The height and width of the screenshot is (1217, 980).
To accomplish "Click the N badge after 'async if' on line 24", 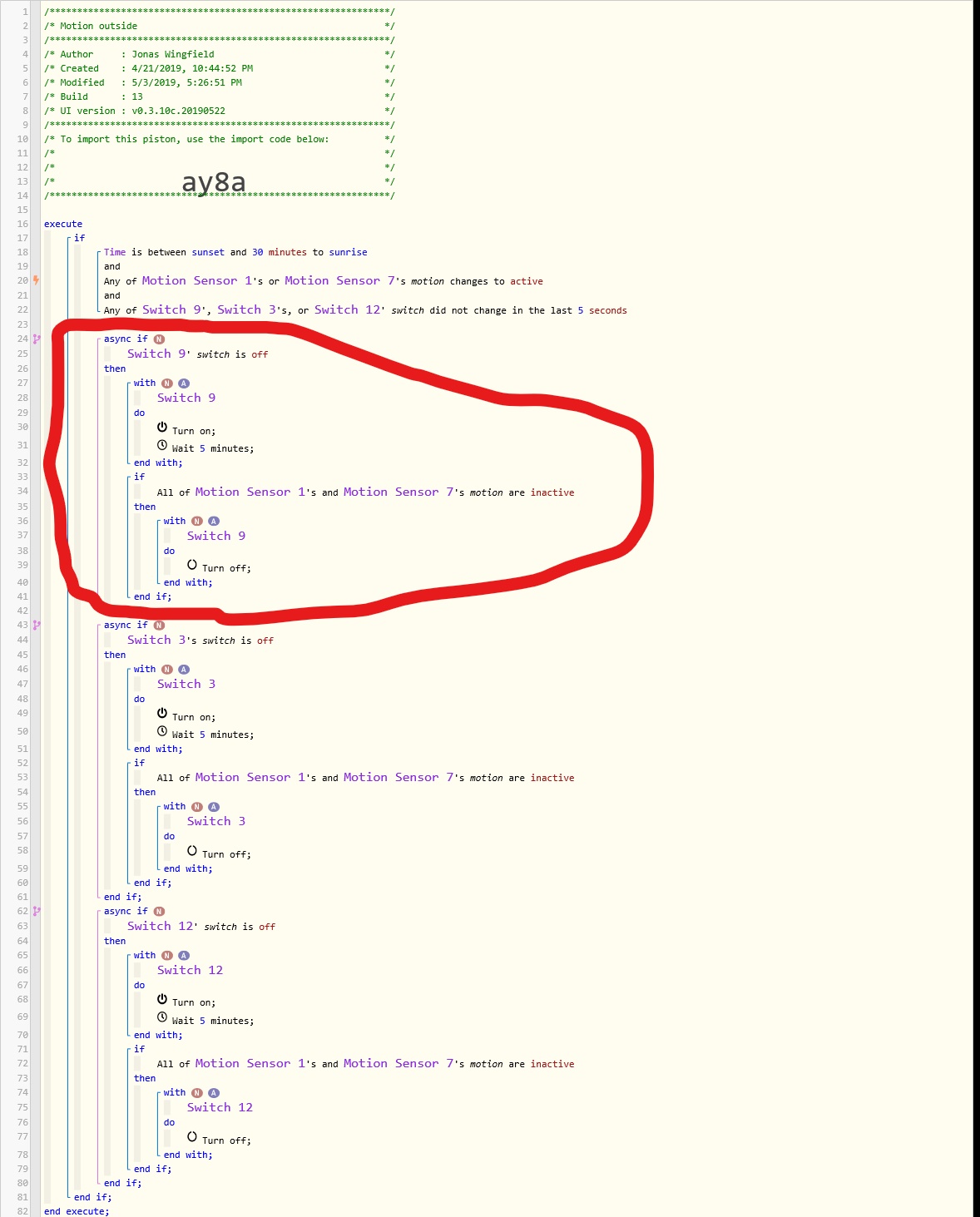I will coord(159,339).
